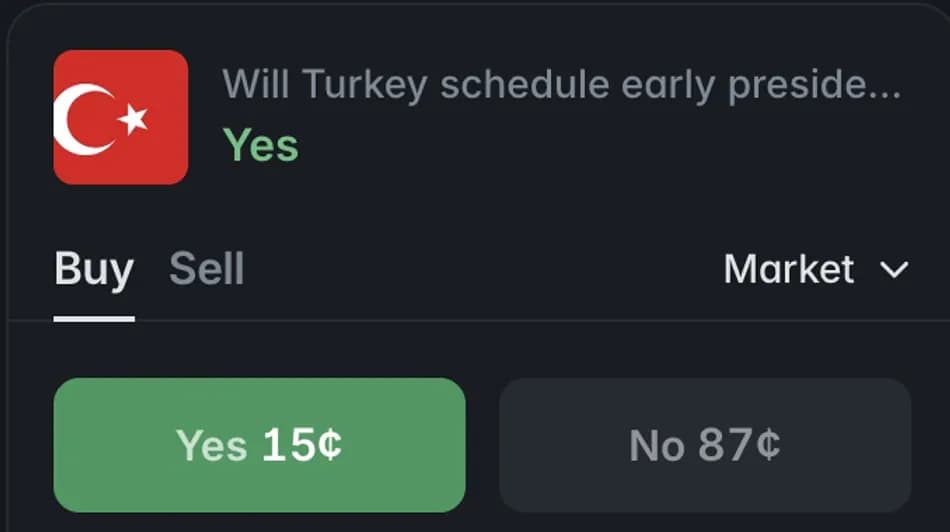Click the red flag thumbnail image
Viewport: 950px width, 532px height.
(121, 118)
